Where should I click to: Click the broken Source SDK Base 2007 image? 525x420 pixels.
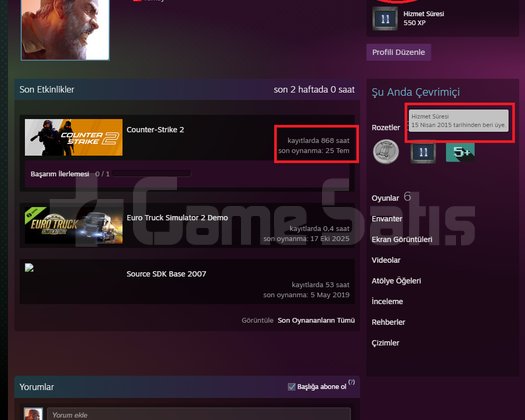click(29, 267)
